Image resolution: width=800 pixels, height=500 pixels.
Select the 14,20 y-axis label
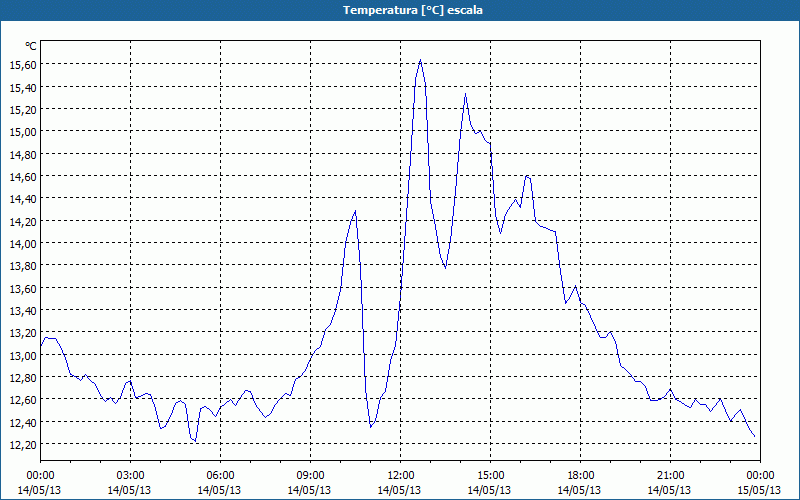[x=23, y=221]
